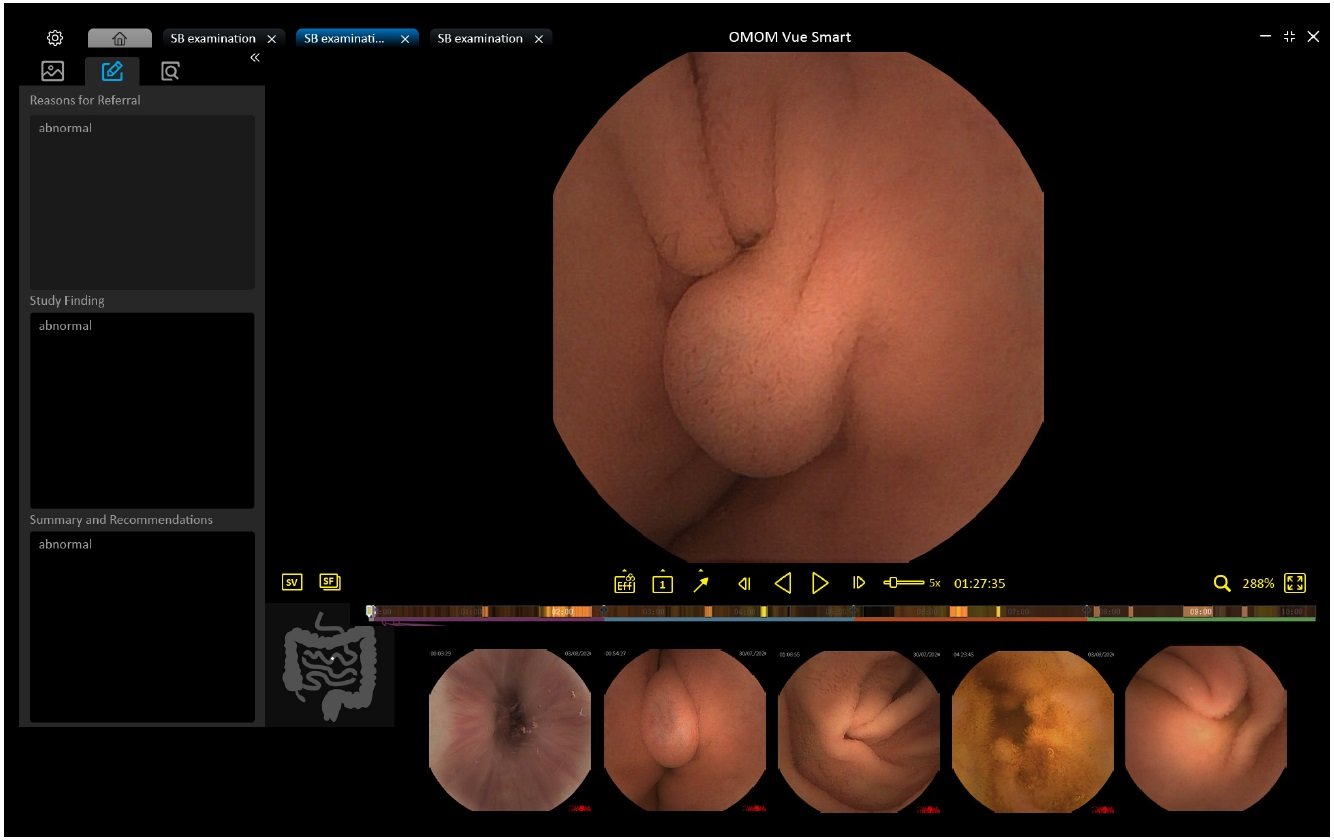Click the Summary and Recommendations text field
1334x840 pixels.
pos(141,626)
